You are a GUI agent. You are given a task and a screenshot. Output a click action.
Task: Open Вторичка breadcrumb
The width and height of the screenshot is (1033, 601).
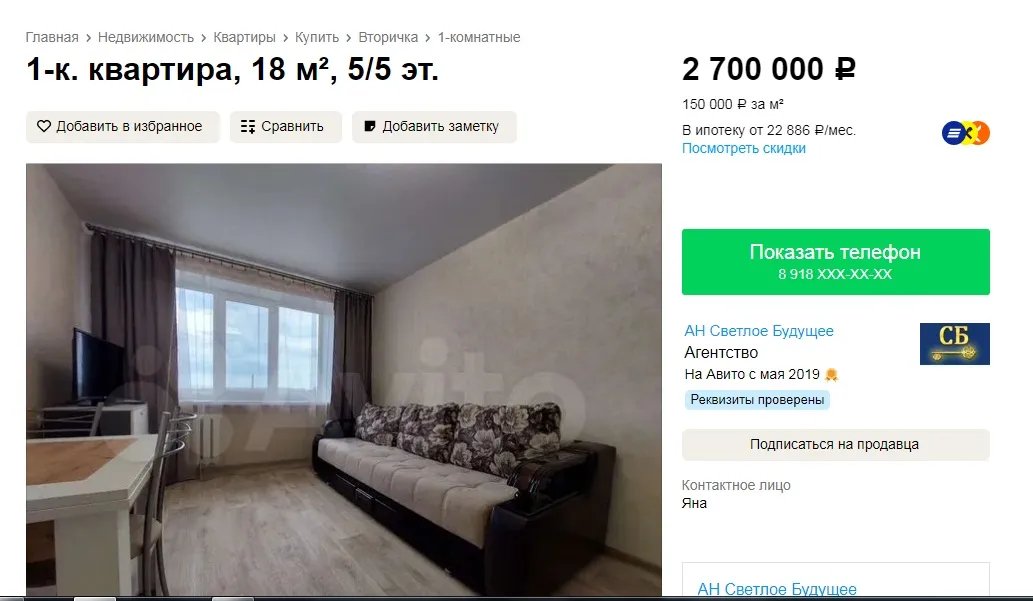click(x=388, y=38)
